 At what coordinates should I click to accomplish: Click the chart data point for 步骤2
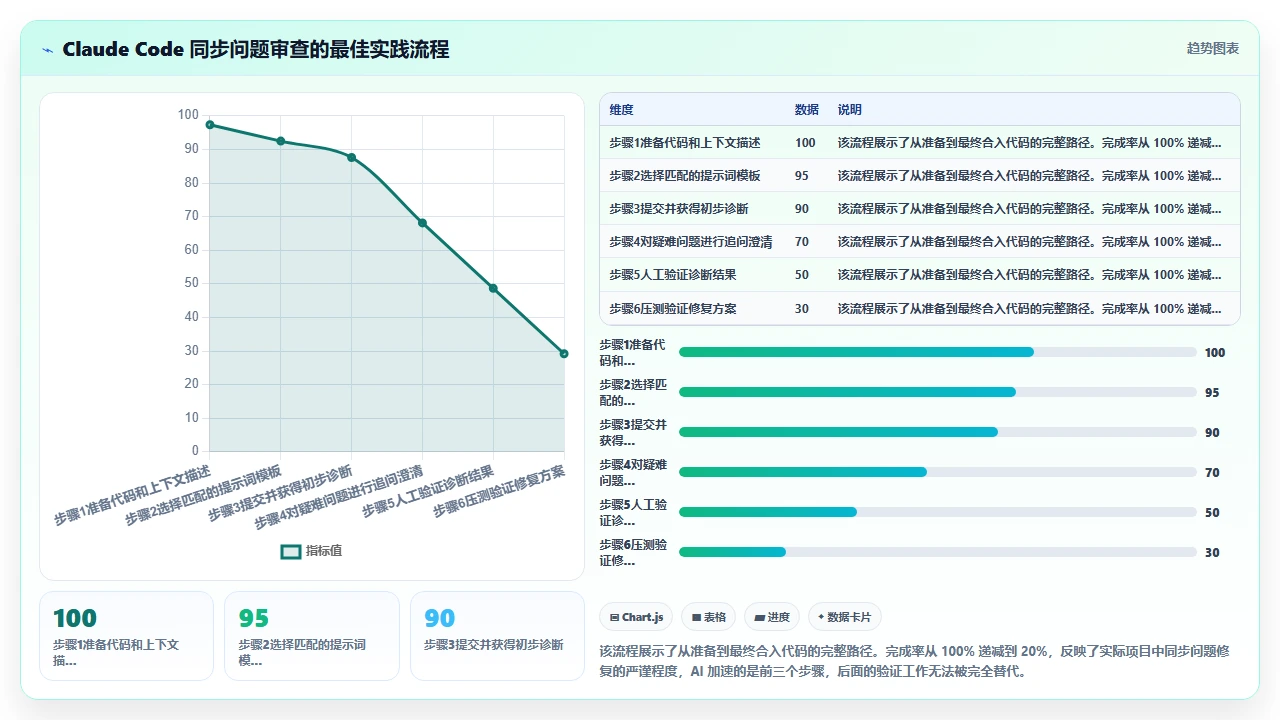[281, 141]
